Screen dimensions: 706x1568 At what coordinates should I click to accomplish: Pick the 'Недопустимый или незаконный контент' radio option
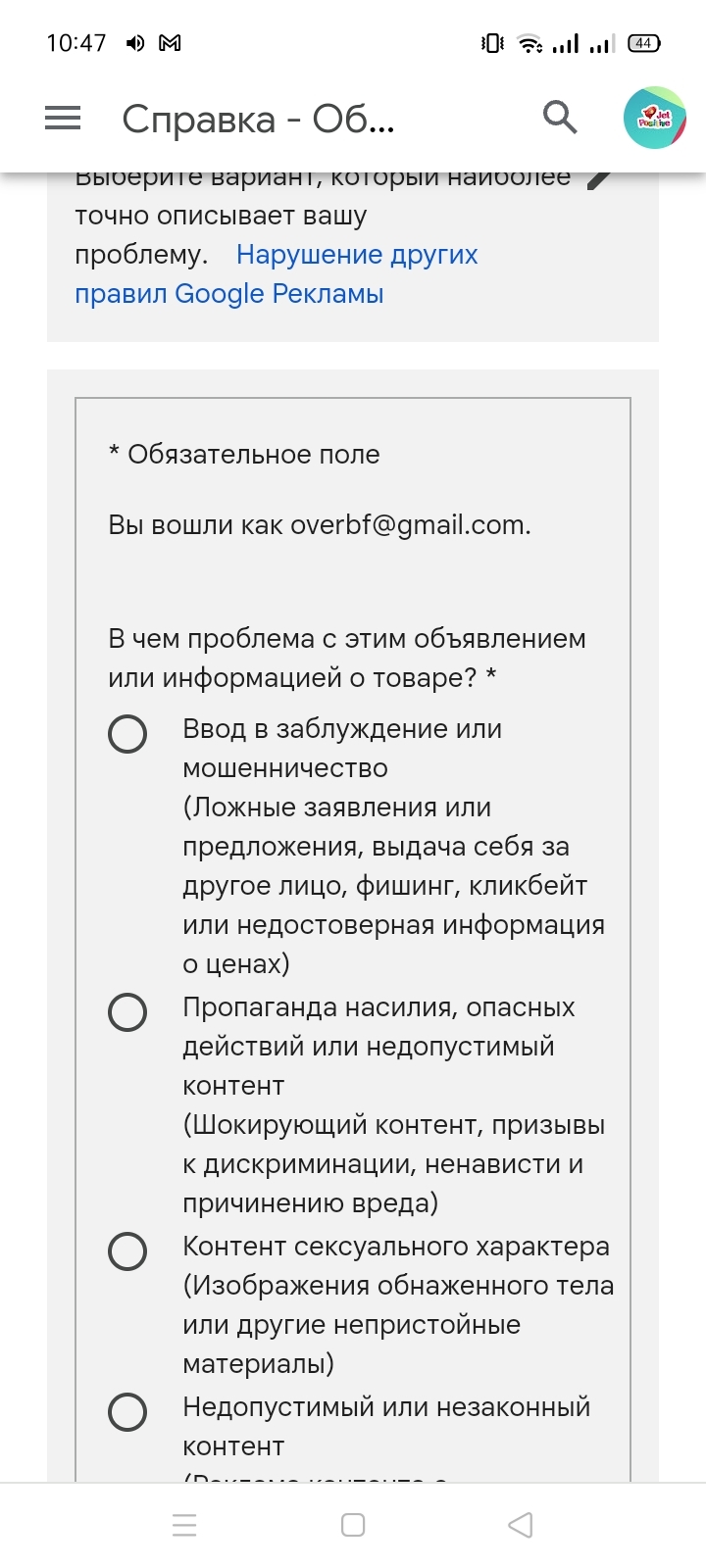pyautogui.click(x=127, y=1411)
